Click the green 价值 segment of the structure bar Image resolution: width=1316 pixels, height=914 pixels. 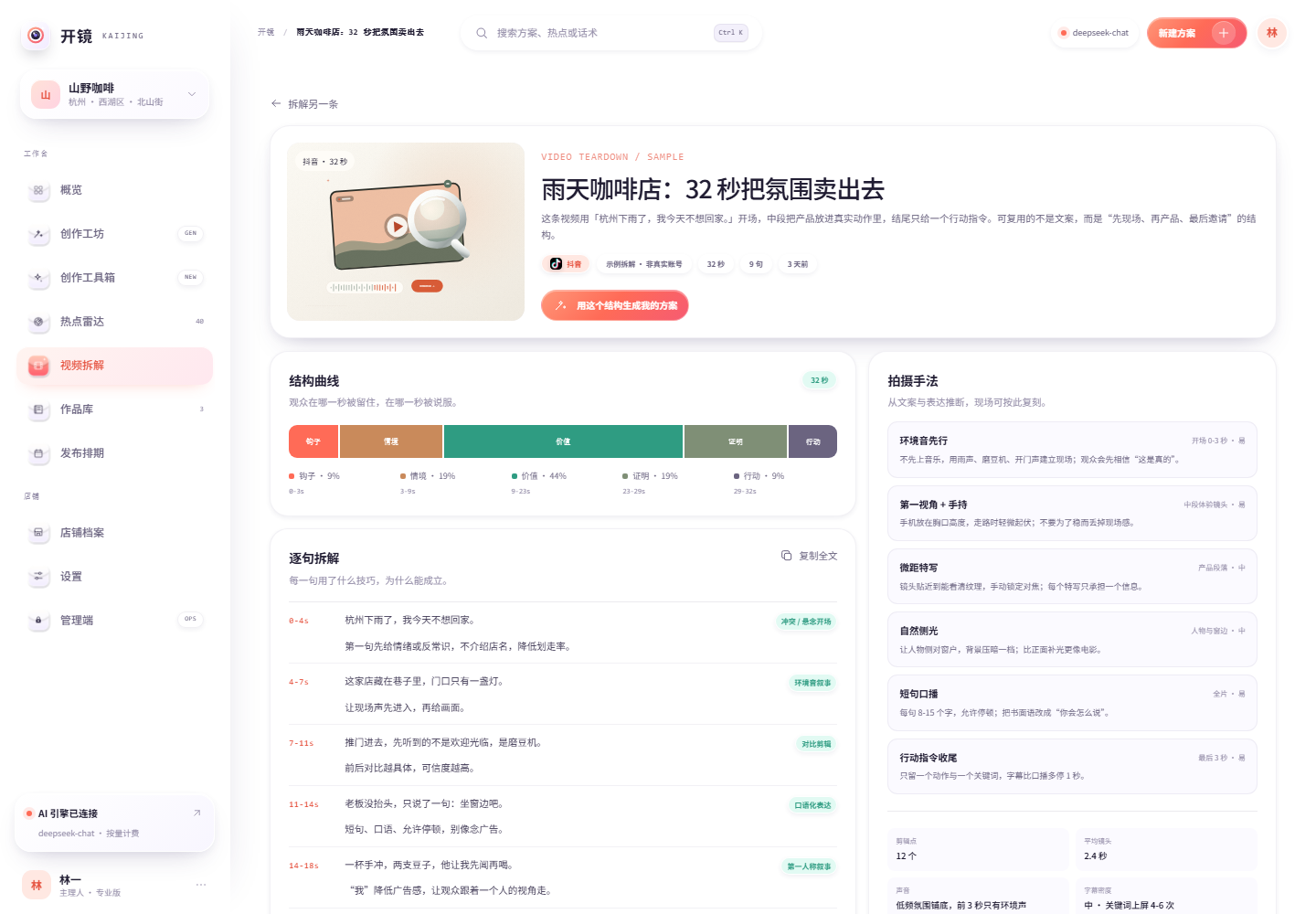point(563,441)
